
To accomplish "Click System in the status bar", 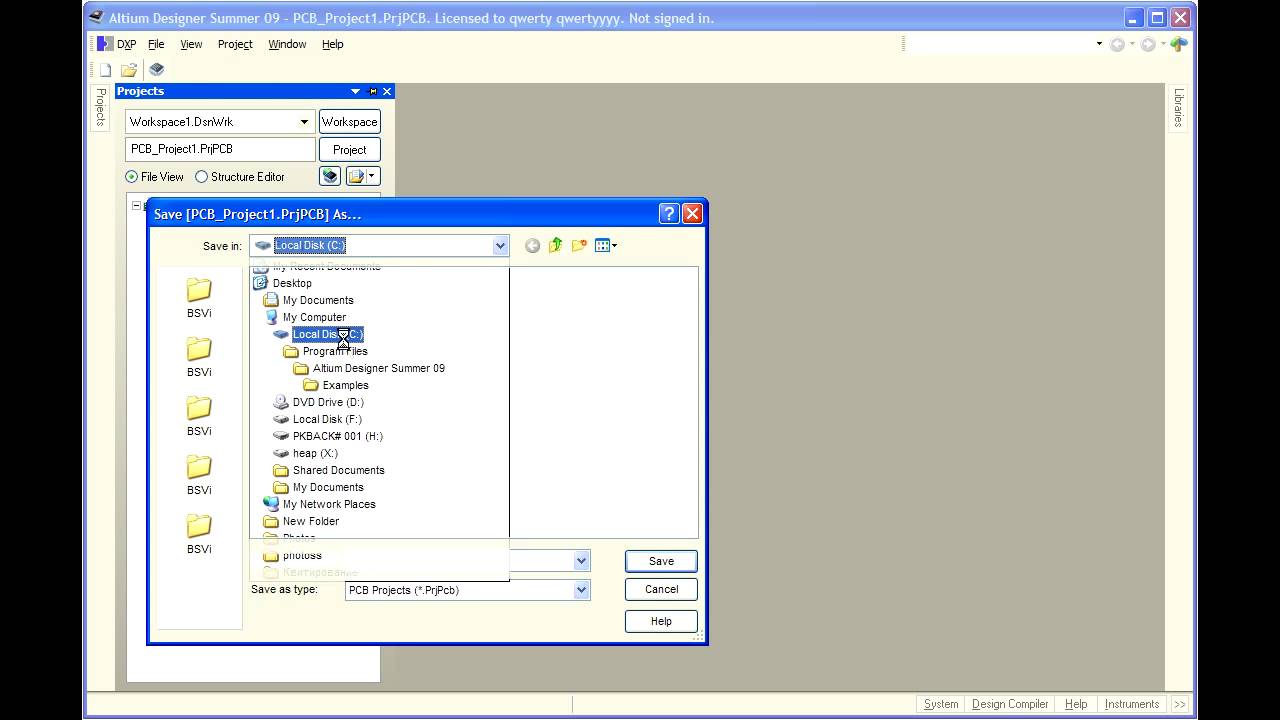I will tap(941, 704).
